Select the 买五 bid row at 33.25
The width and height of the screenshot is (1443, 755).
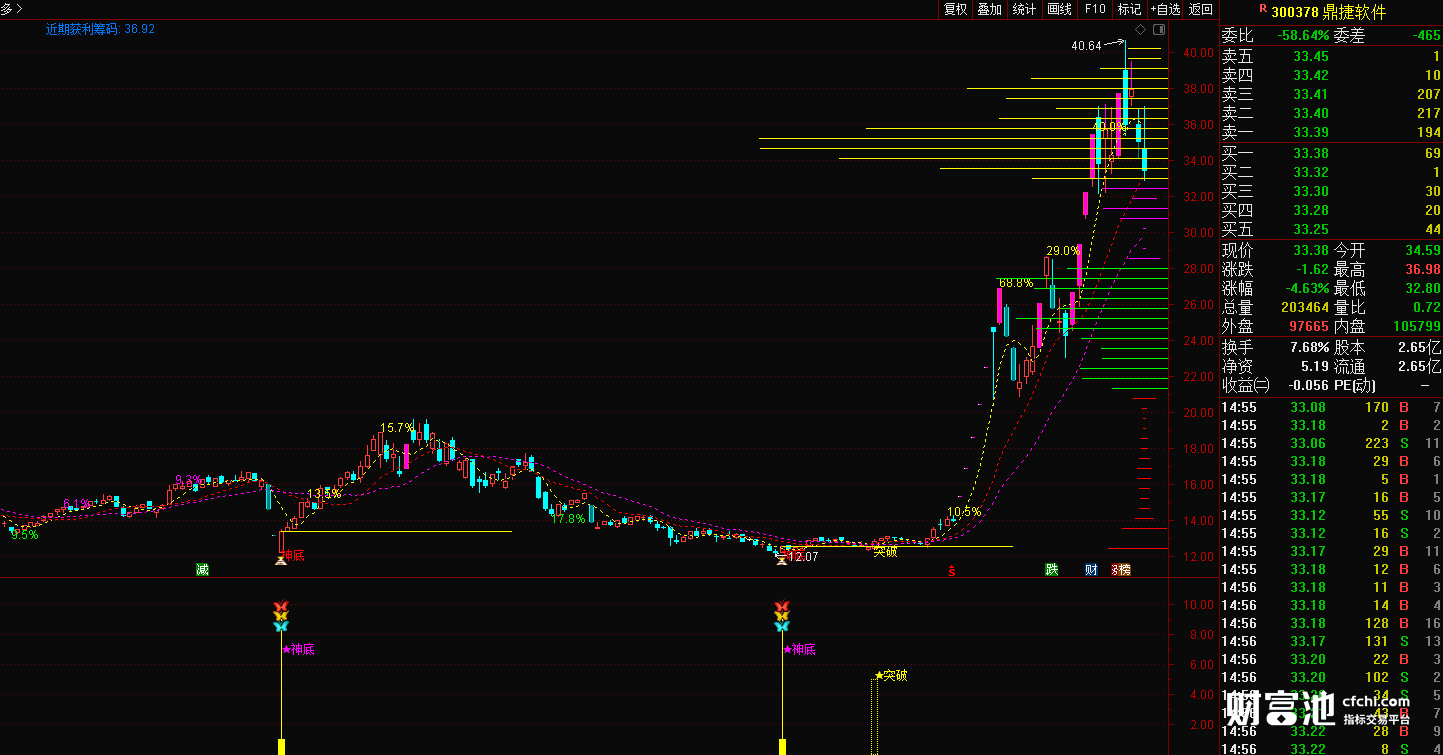1331,230
